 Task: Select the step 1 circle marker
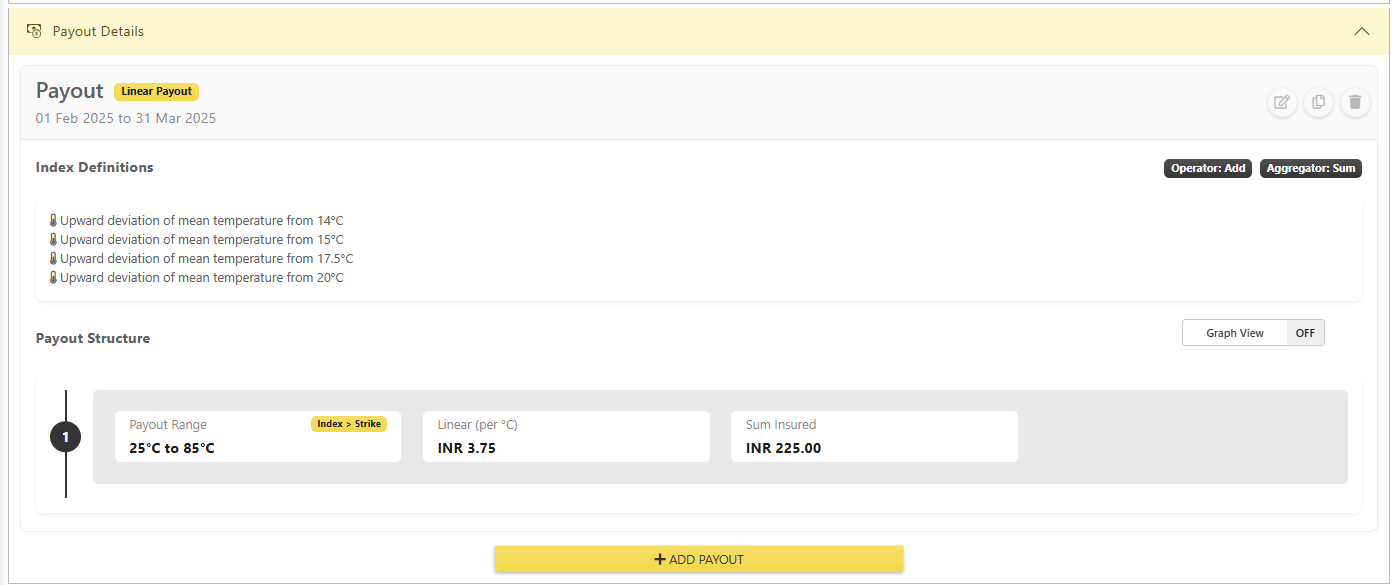(x=66, y=437)
